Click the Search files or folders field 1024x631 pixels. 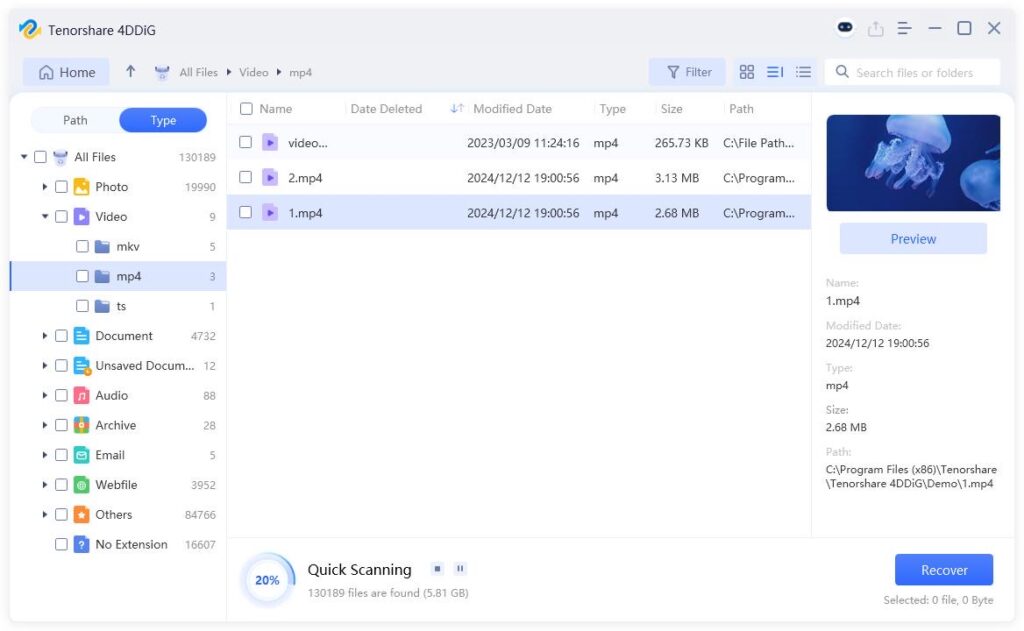pyautogui.click(x=913, y=72)
